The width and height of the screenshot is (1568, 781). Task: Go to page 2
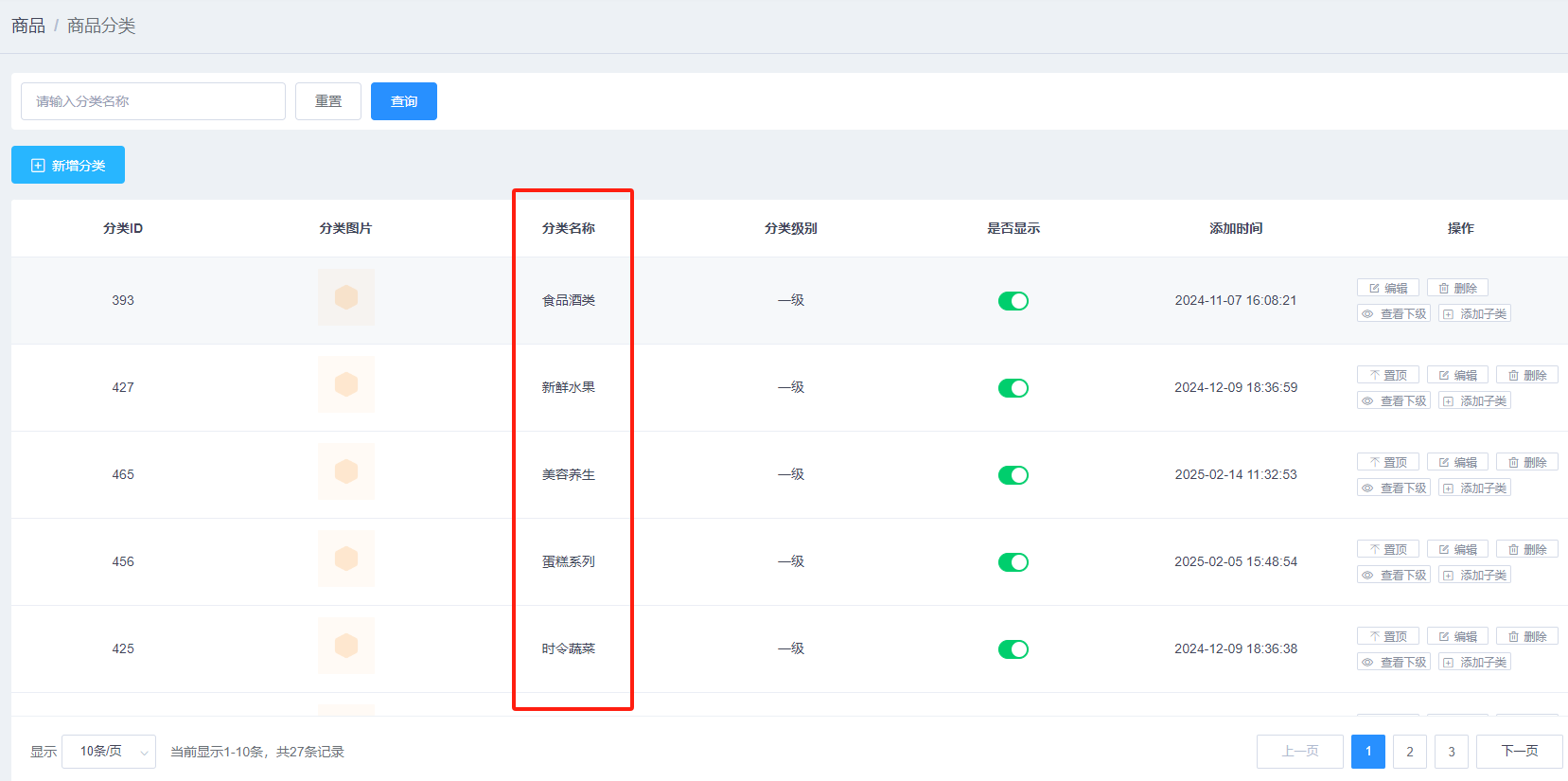pyautogui.click(x=1409, y=752)
